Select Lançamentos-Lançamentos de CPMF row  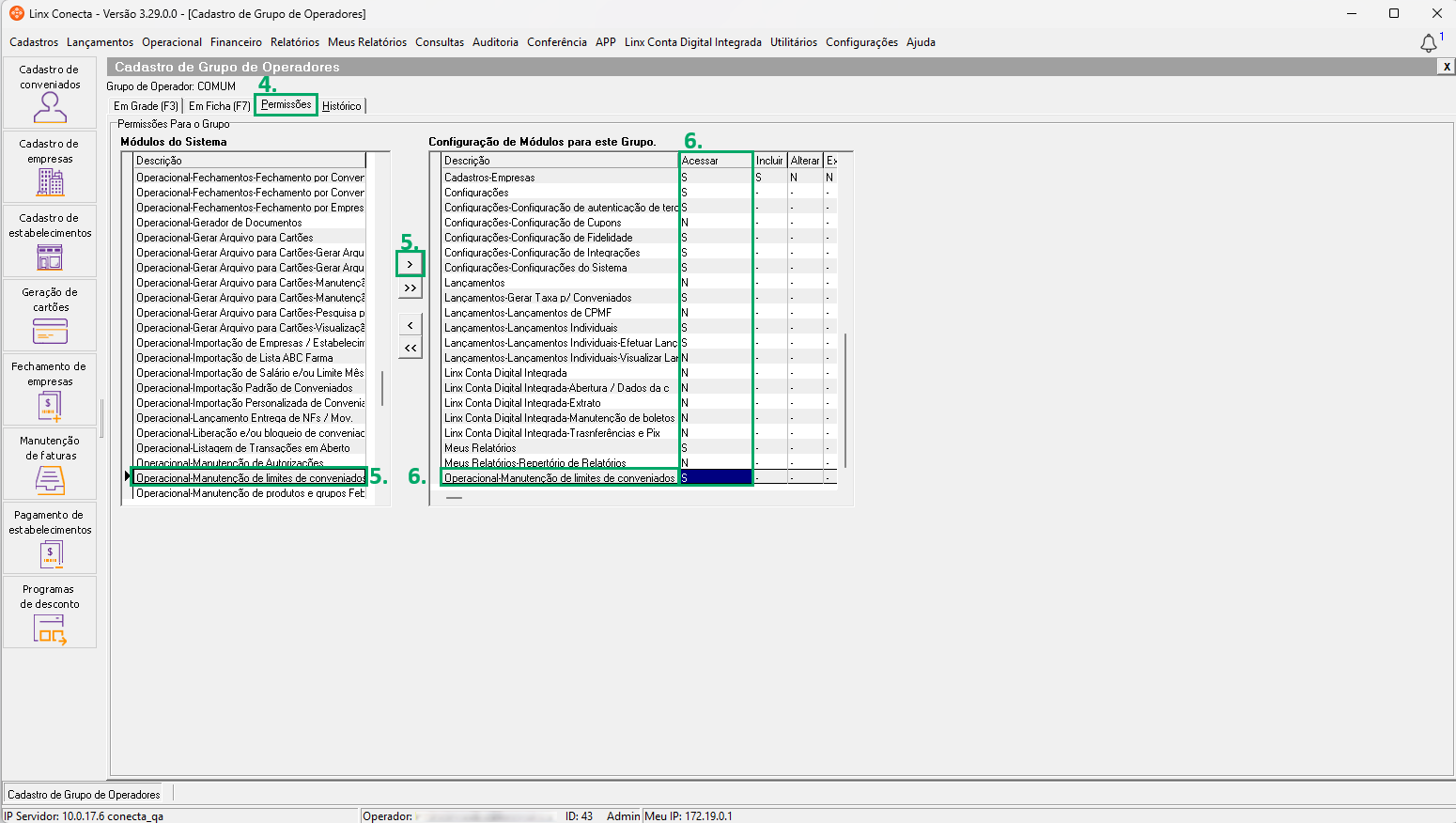561,313
